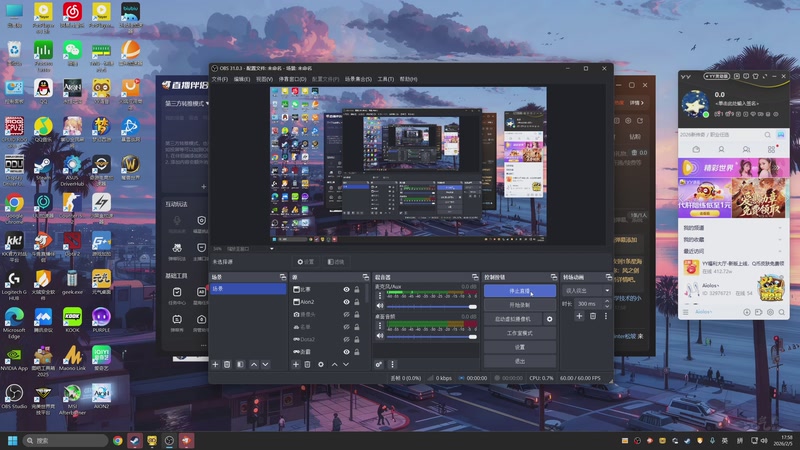Add a new source with the plus icon

point(295,364)
